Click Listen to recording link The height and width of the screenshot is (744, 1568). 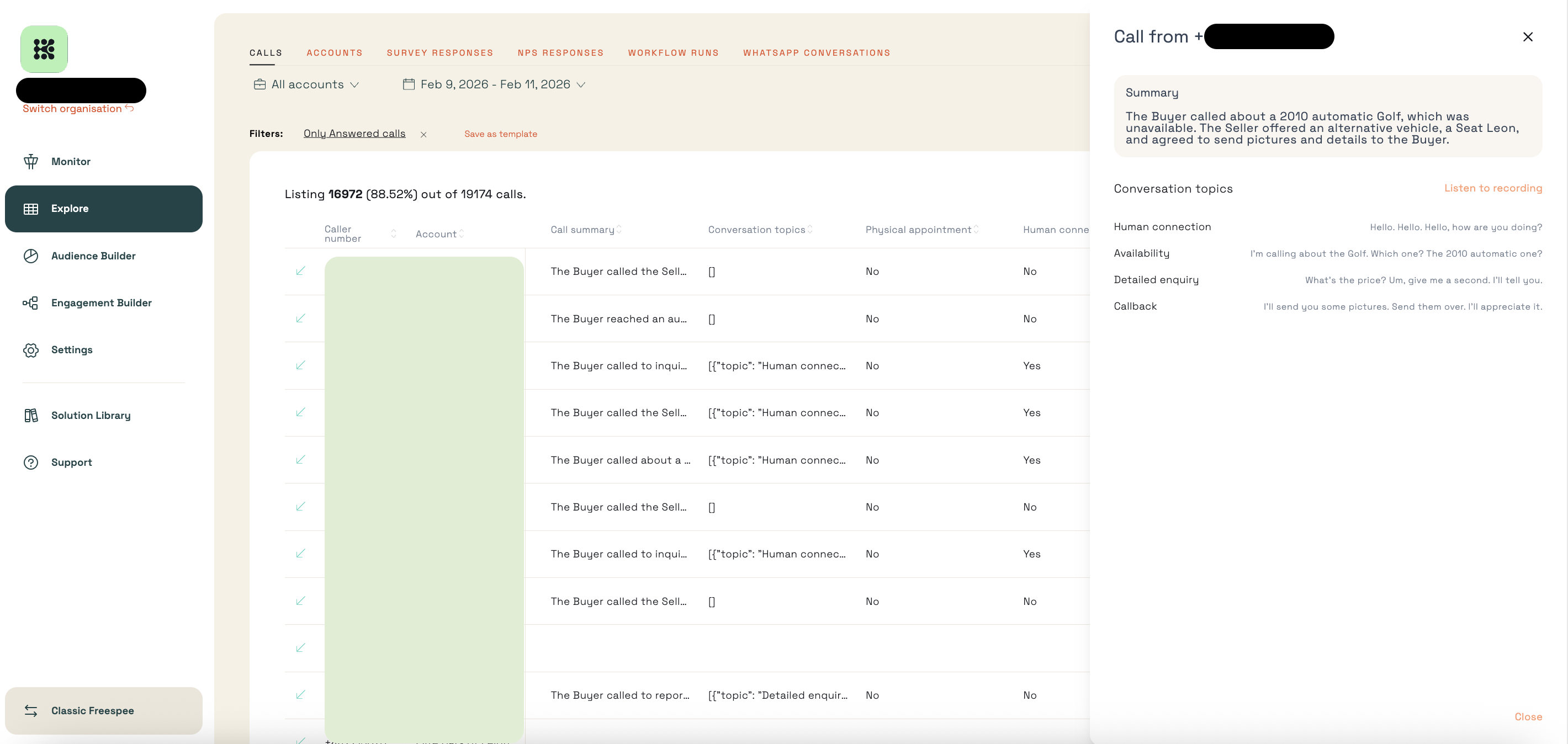(x=1493, y=188)
